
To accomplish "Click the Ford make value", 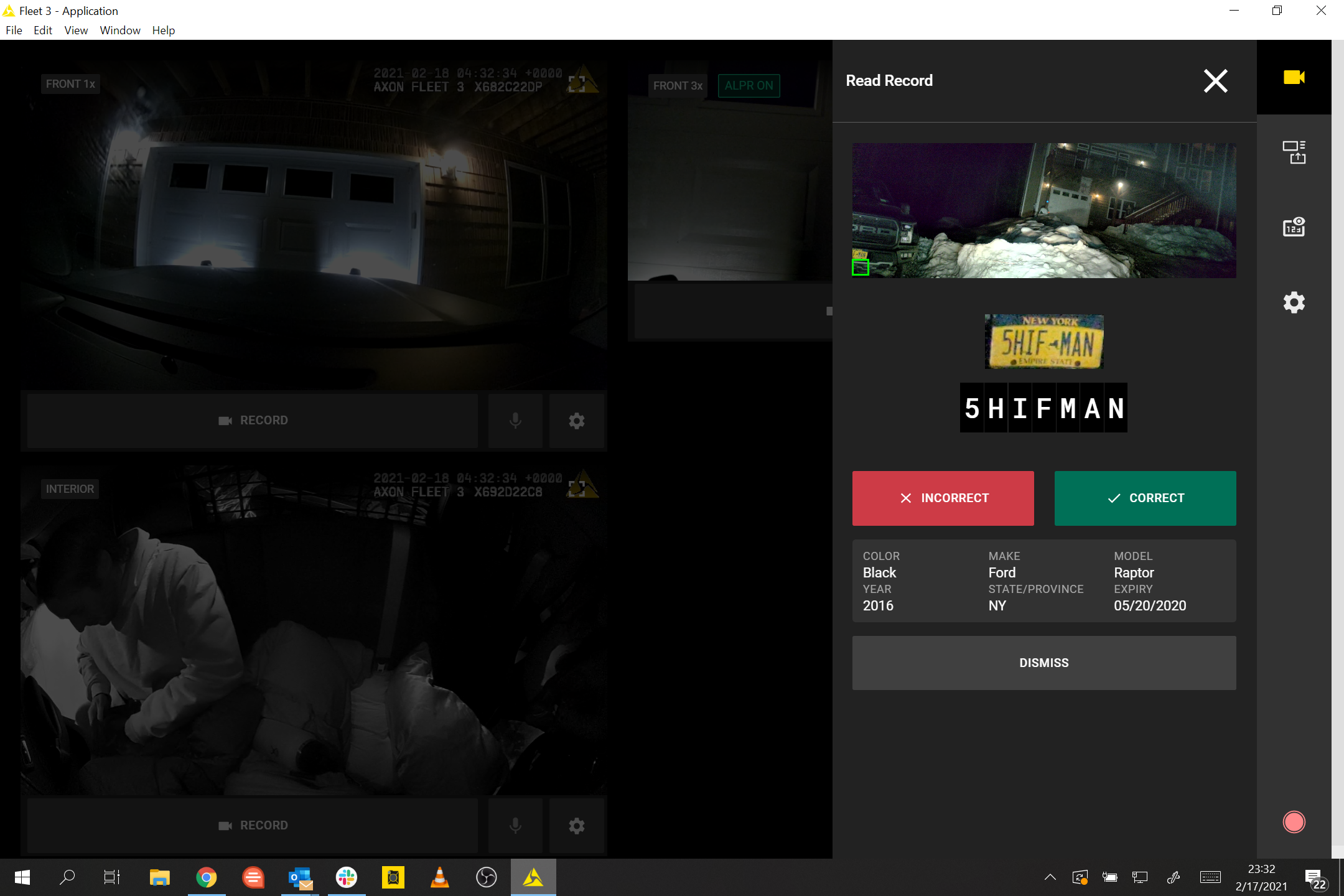I will [1002, 572].
